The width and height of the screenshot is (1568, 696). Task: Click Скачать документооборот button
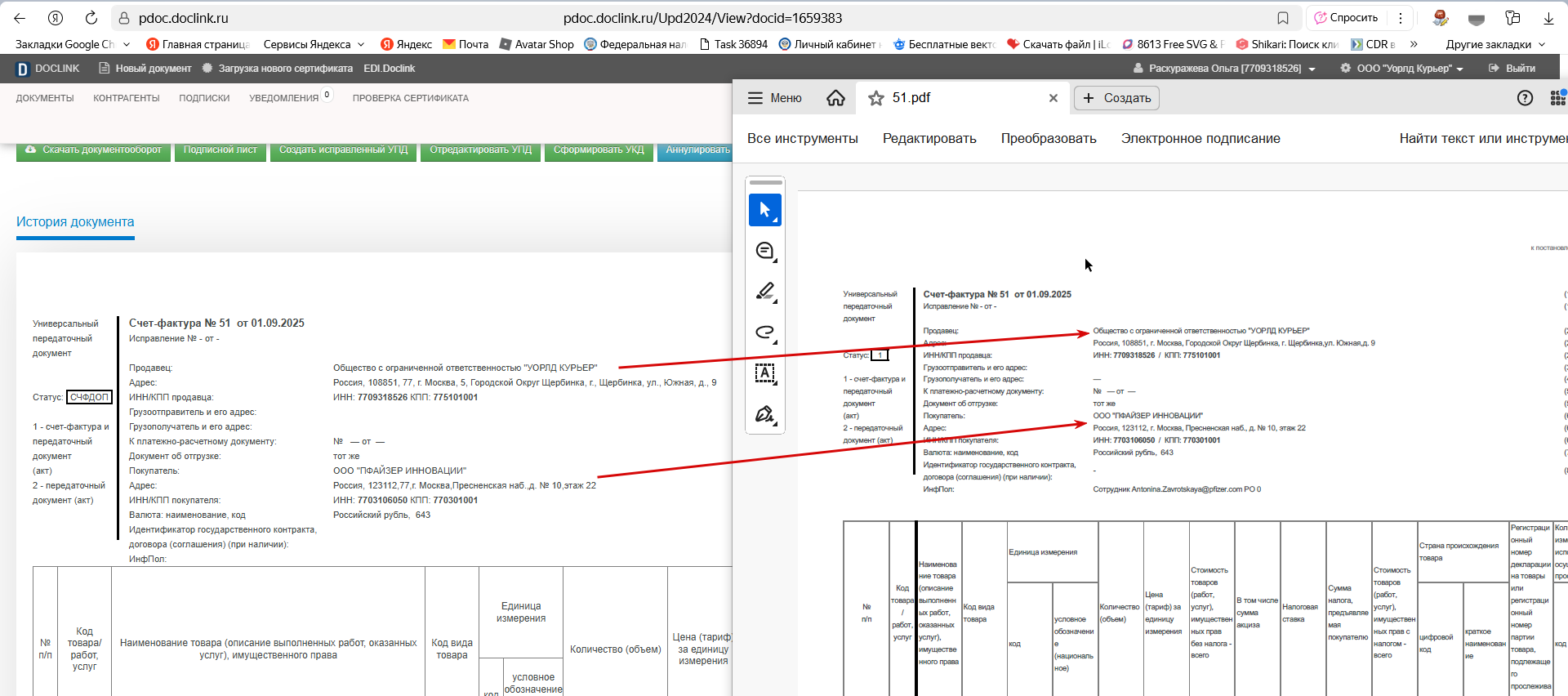93,150
